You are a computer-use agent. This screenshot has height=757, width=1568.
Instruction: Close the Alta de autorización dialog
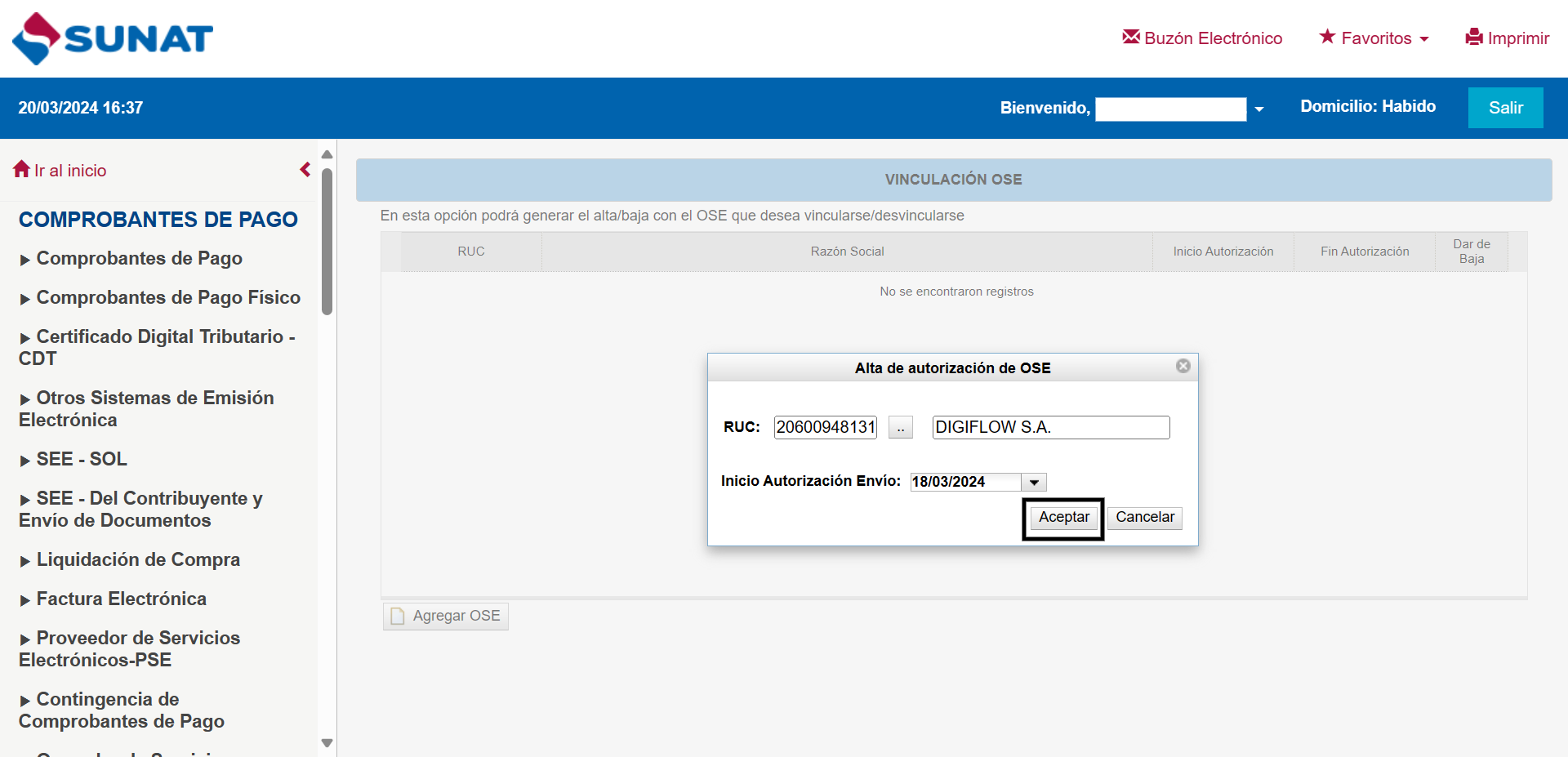click(1183, 366)
